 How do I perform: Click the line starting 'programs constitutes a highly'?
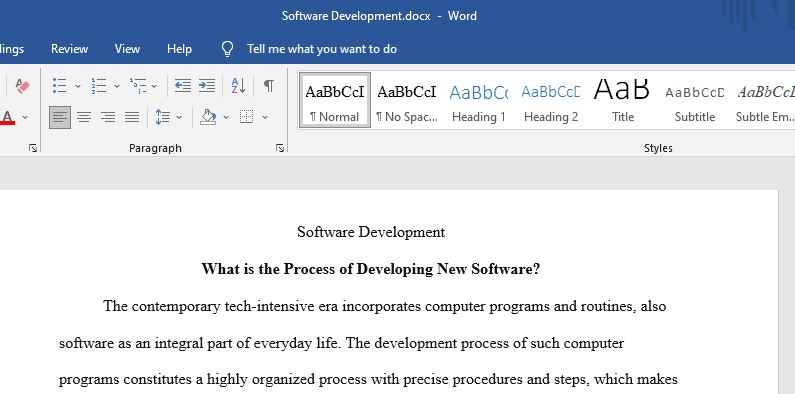click(x=369, y=380)
